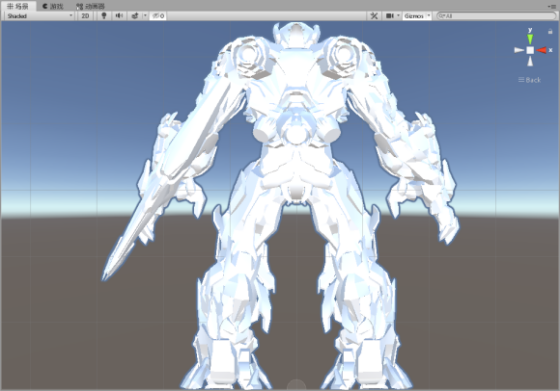Toggle the 2D view mode button

click(x=85, y=16)
